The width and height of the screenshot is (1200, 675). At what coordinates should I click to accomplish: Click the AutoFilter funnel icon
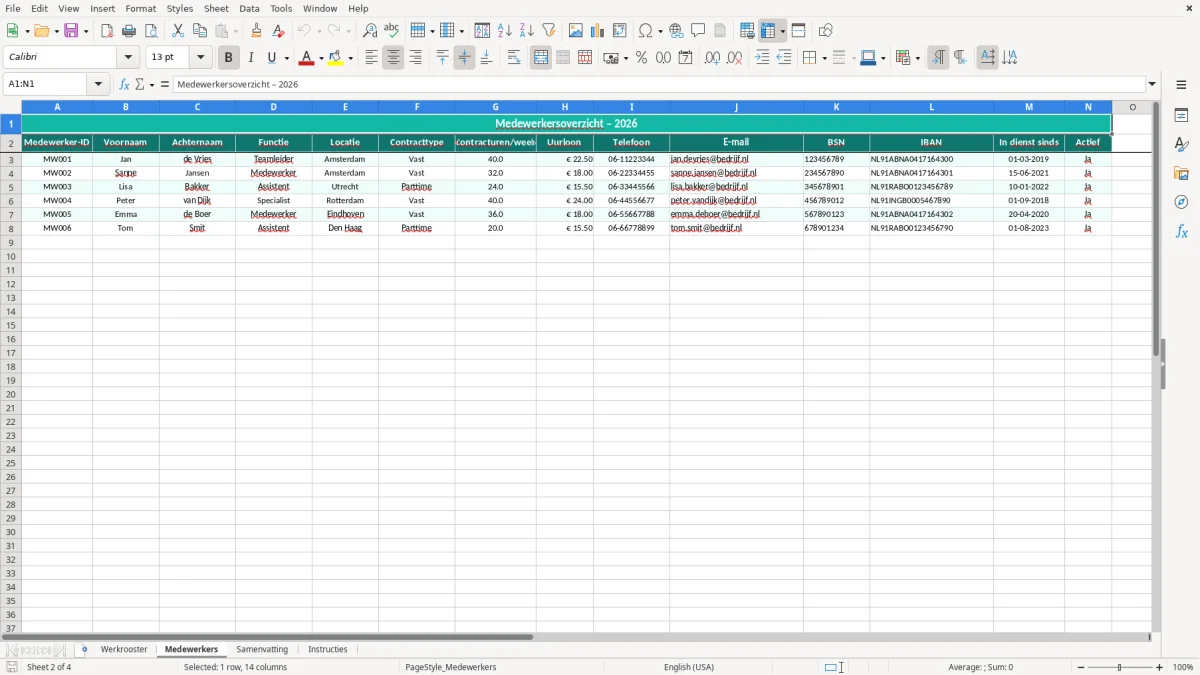click(549, 31)
